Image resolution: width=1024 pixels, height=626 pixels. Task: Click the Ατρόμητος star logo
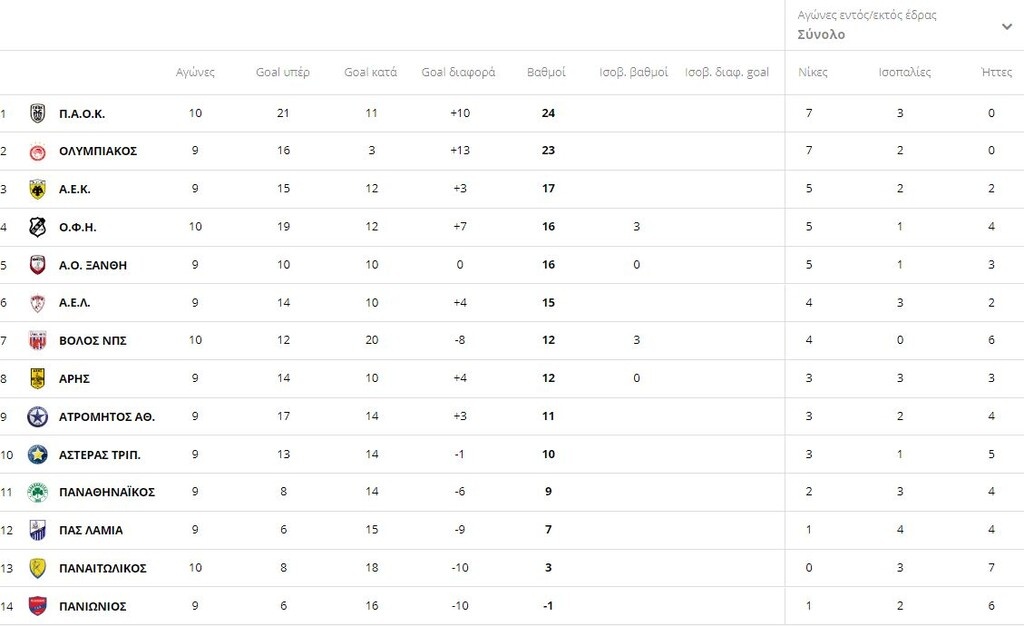[37, 417]
